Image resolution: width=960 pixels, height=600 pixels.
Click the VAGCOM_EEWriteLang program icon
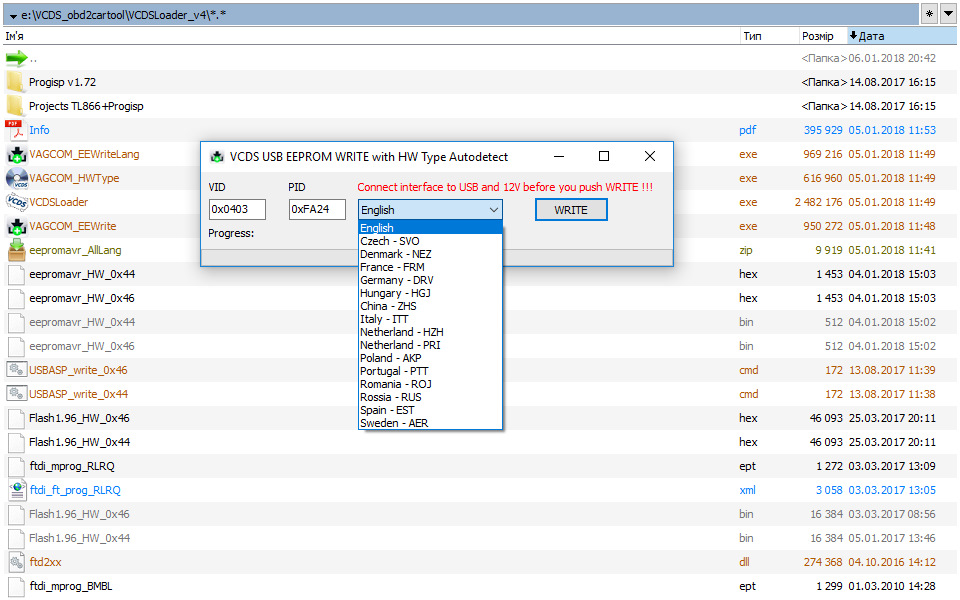(17, 154)
